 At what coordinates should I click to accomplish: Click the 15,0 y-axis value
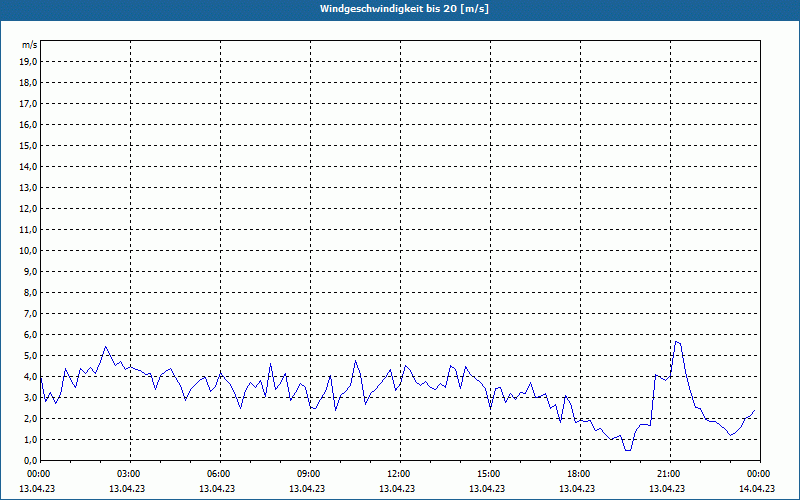coord(29,145)
